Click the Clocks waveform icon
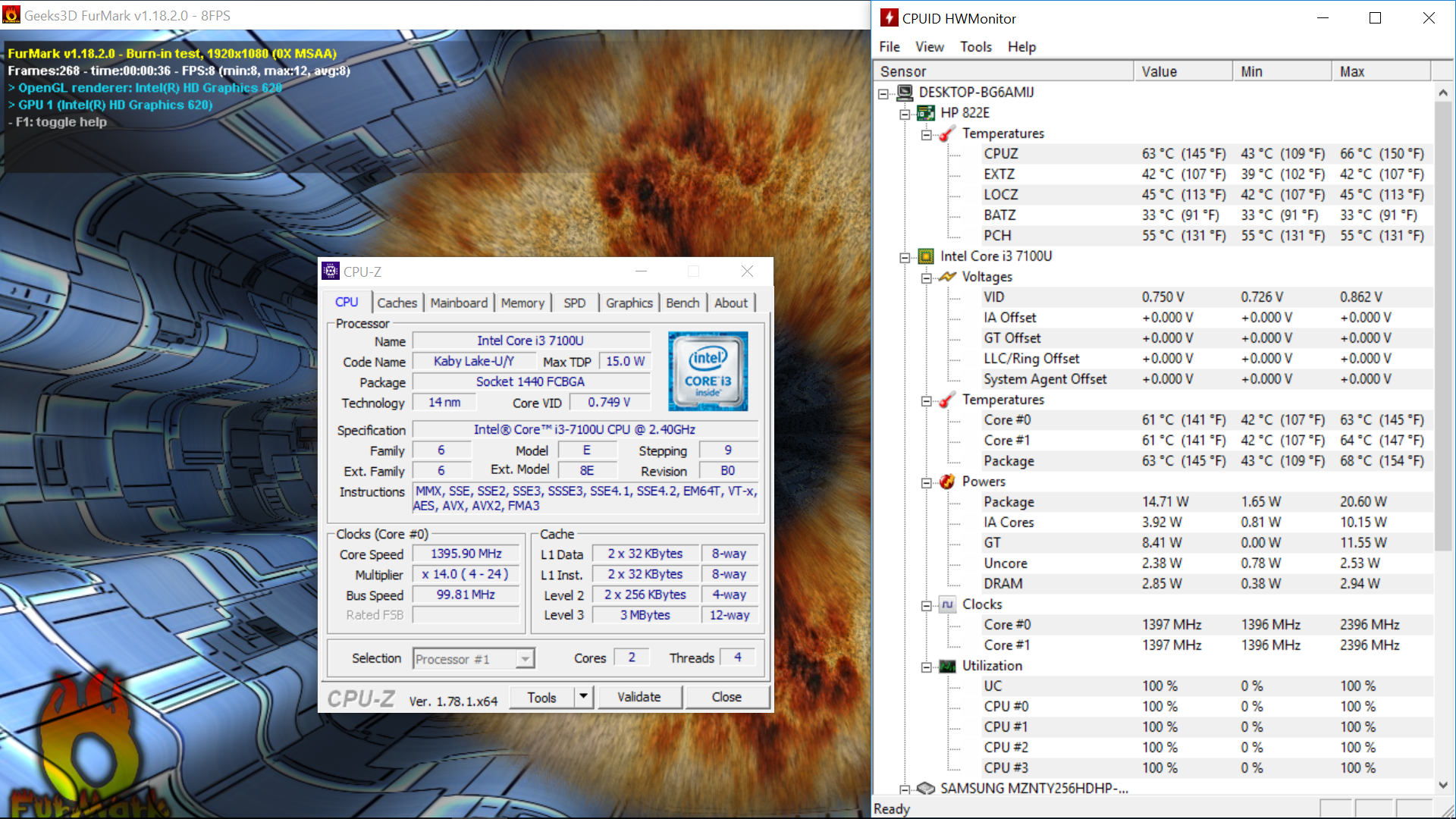Screen dimensions: 1456x819 [x=947, y=604]
